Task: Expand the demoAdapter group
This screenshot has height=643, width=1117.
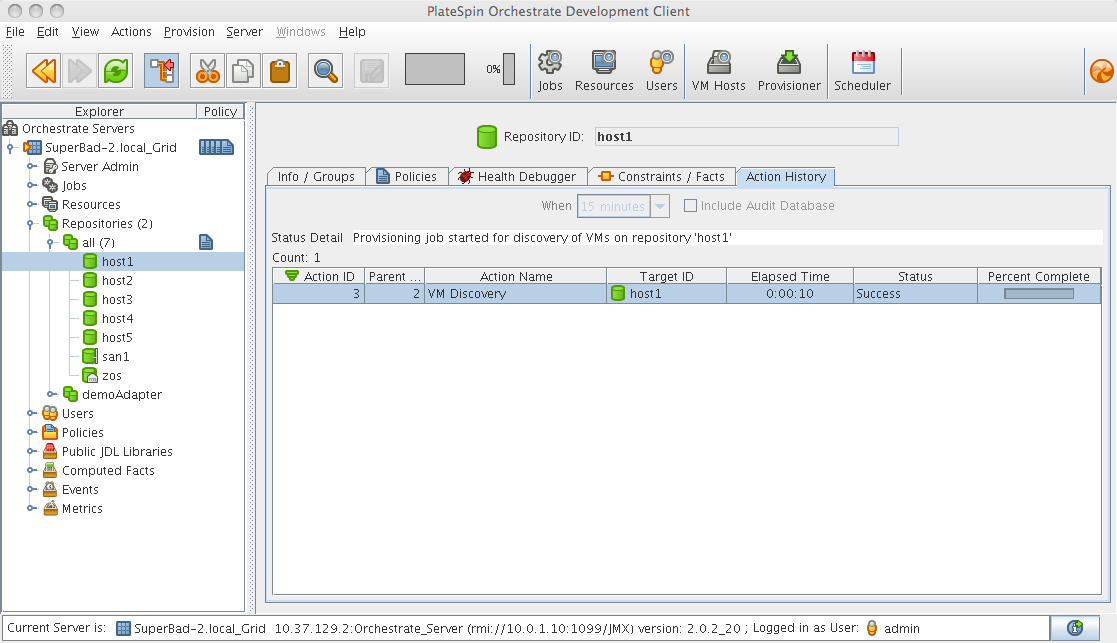Action: [51, 394]
